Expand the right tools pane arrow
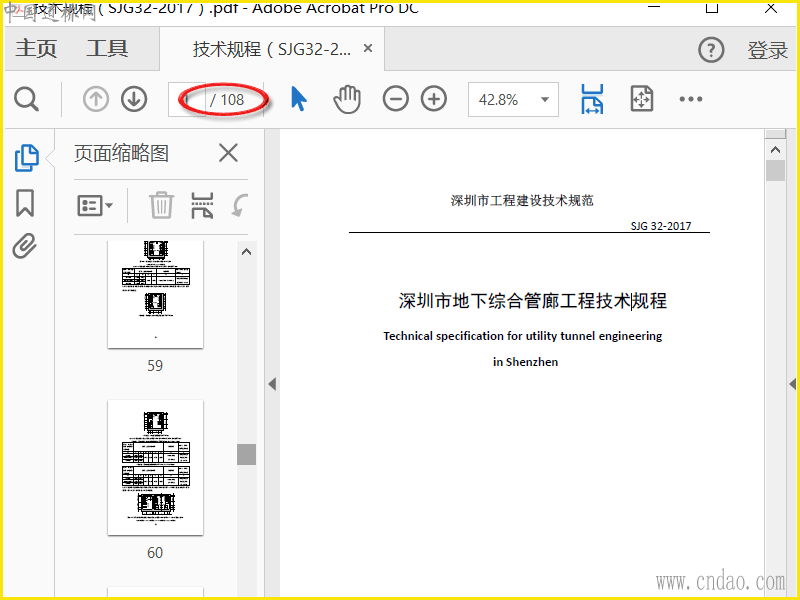 coord(793,384)
